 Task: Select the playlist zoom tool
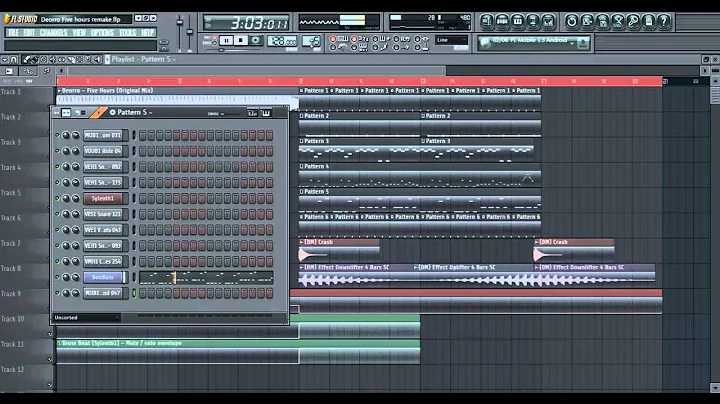tap(88, 59)
